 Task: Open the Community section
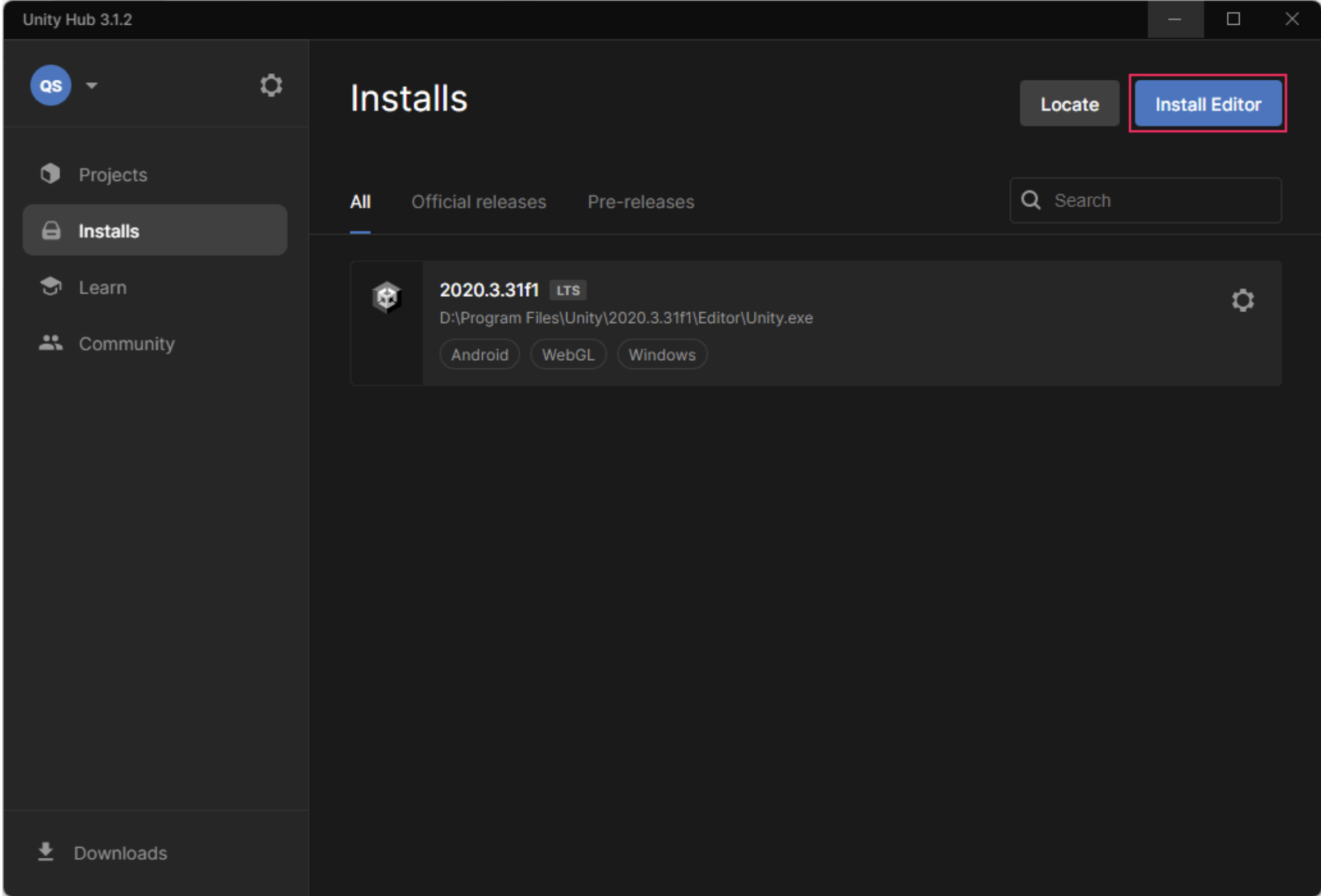pos(126,343)
